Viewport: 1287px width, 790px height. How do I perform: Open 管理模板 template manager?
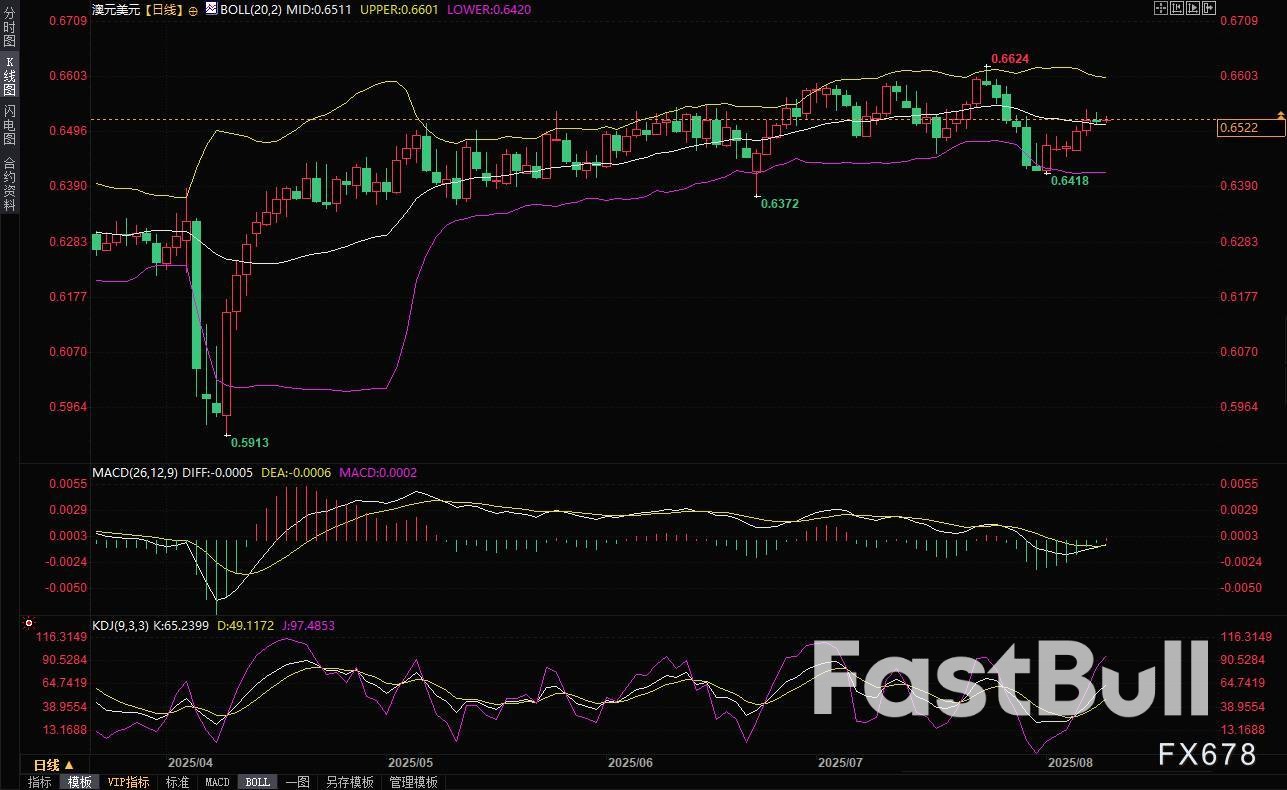click(x=413, y=782)
